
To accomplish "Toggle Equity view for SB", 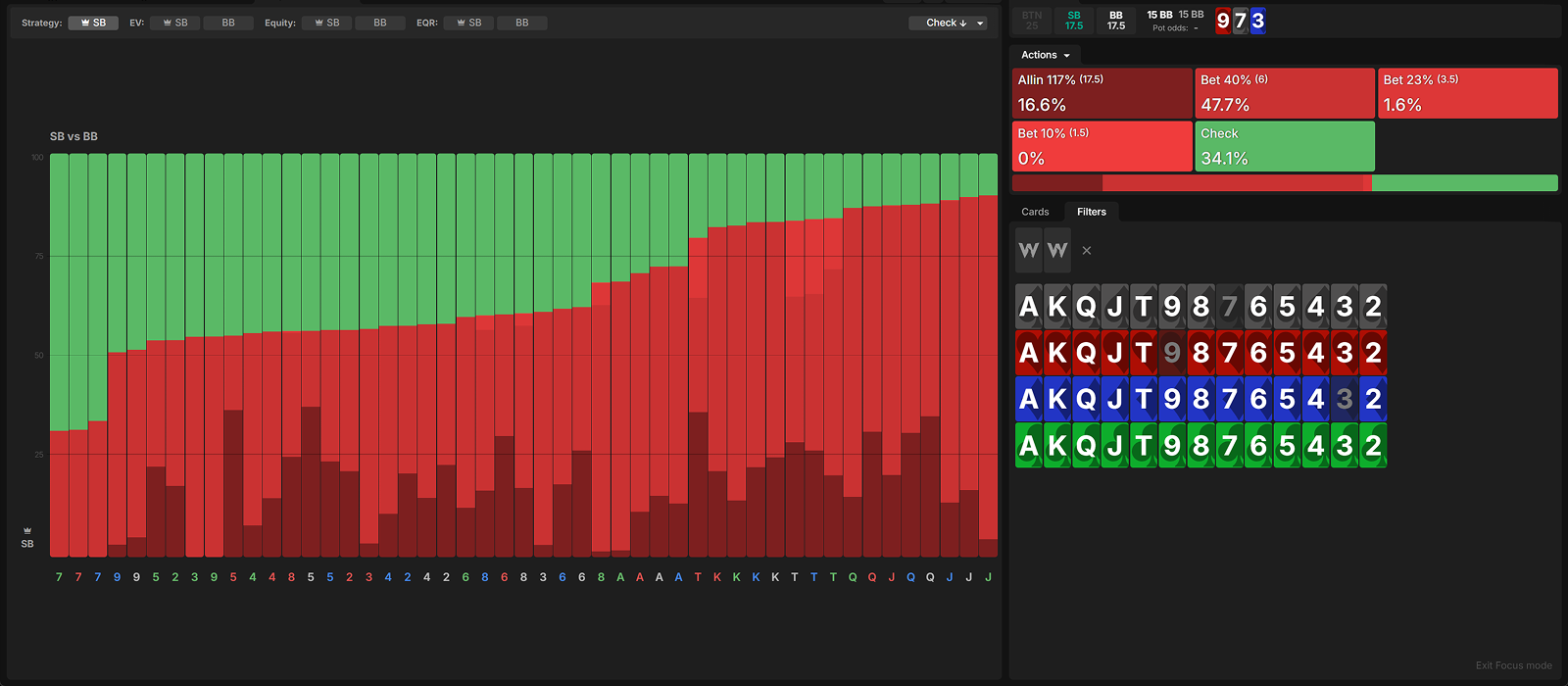I will point(327,23).
